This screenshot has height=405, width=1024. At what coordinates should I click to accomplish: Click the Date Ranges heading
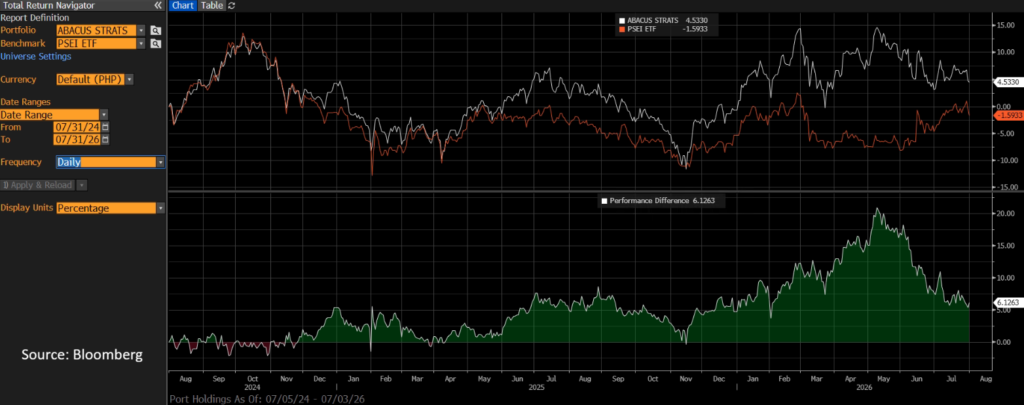(25, 102)
